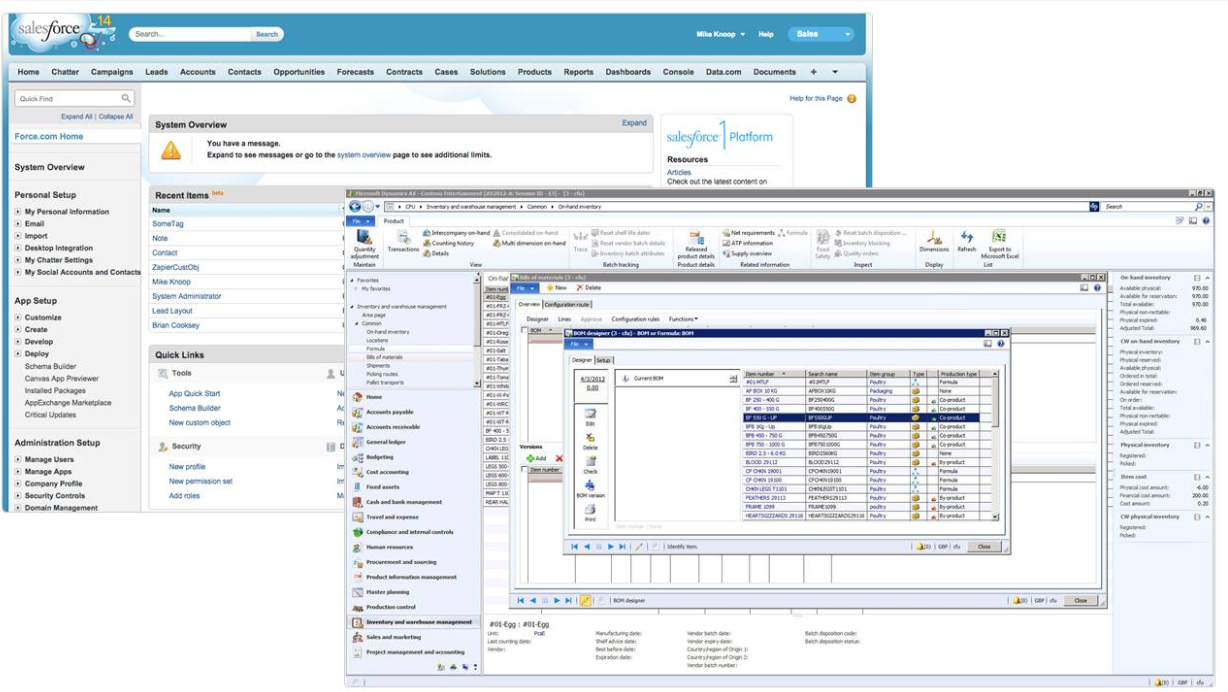This screenshot has height=692, width=1228.
Task: Switch to the Configuration route tab
Action: click(x=567, y=304)
